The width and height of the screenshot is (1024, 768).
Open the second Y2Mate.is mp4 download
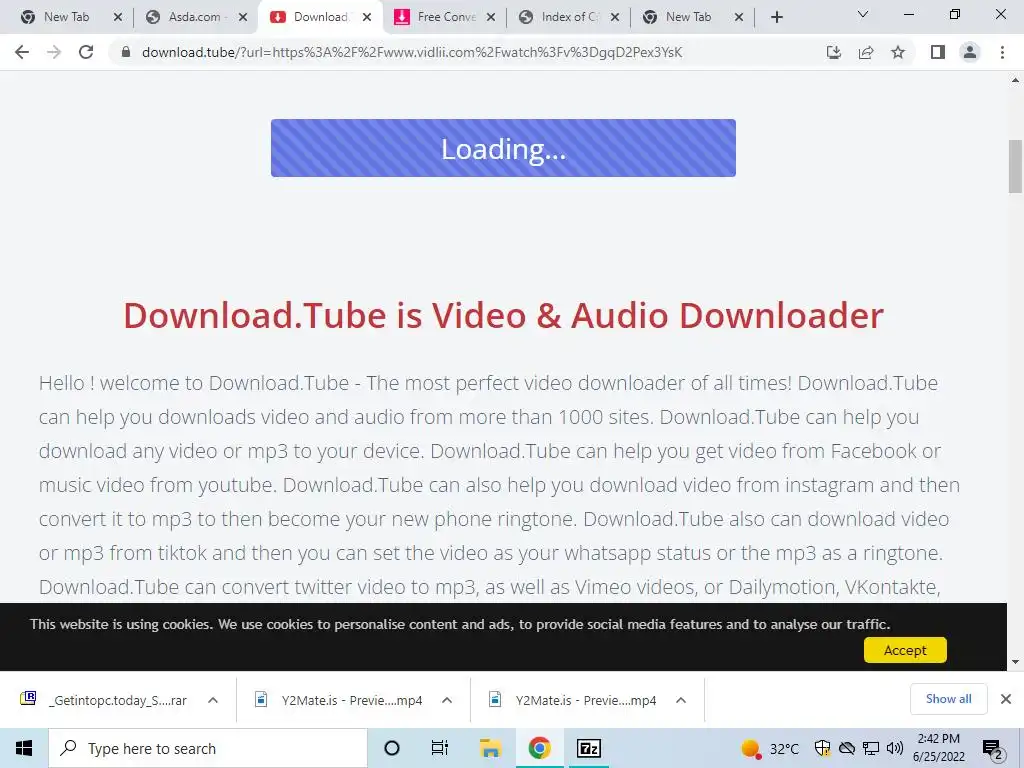point(586,701)
